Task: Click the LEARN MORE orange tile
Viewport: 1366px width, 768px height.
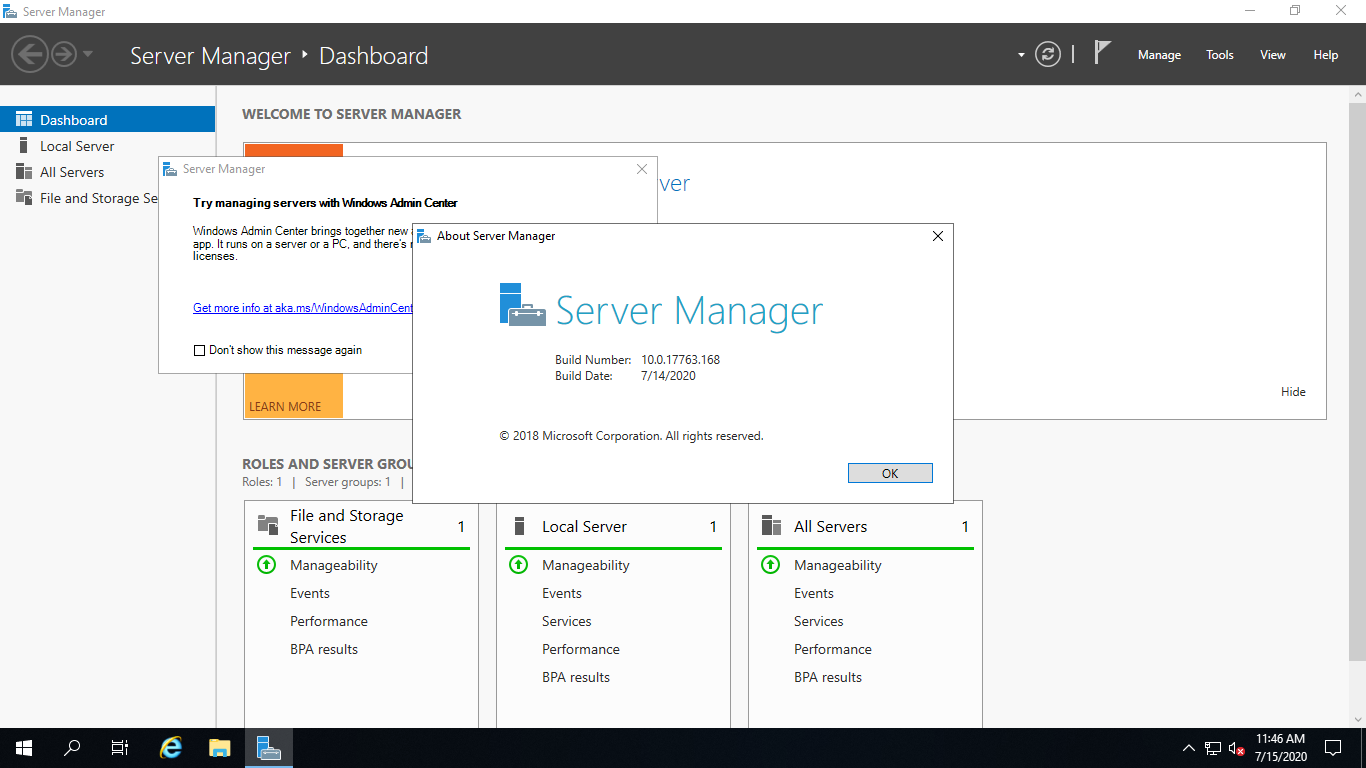Action: (x=293, y=396)
